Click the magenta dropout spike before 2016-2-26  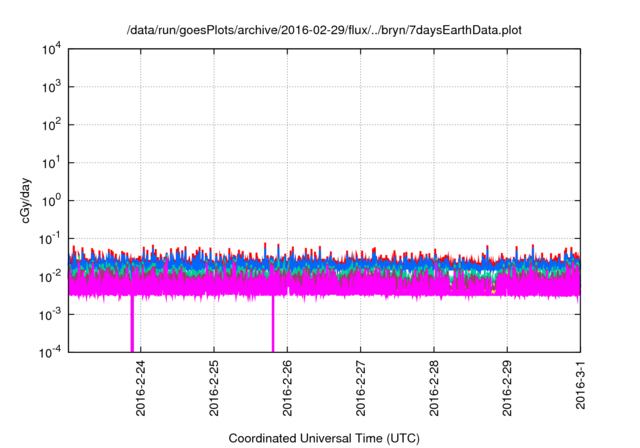273,324
